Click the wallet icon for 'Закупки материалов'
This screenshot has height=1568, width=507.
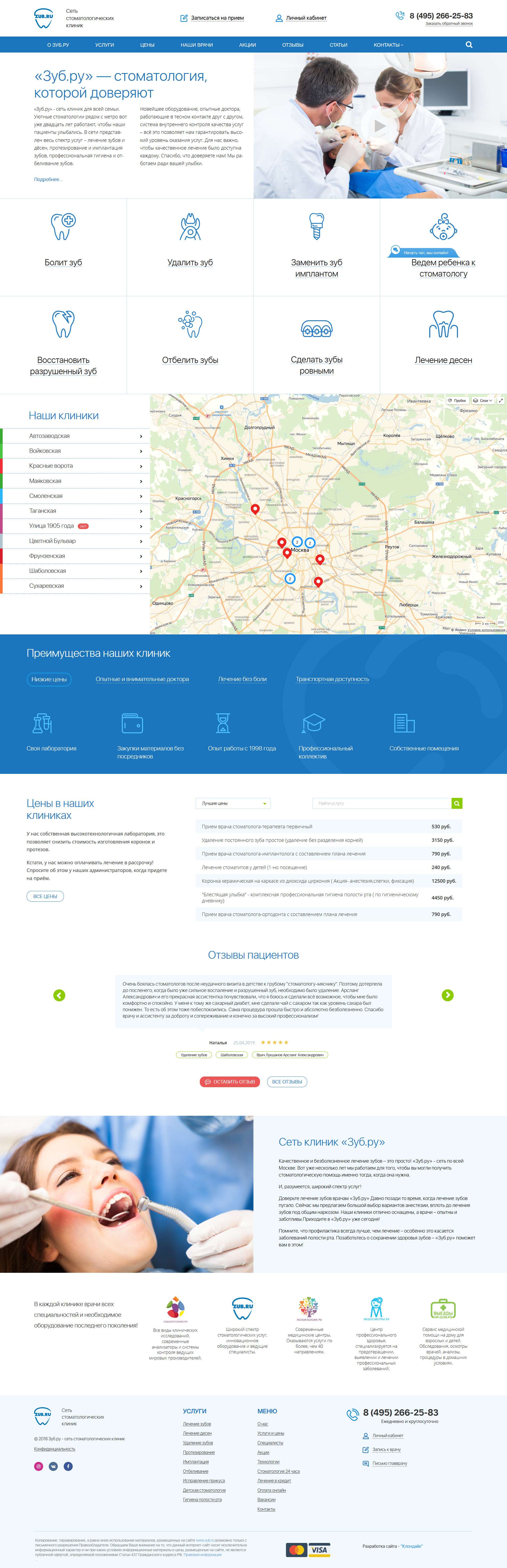click(132, 723)
